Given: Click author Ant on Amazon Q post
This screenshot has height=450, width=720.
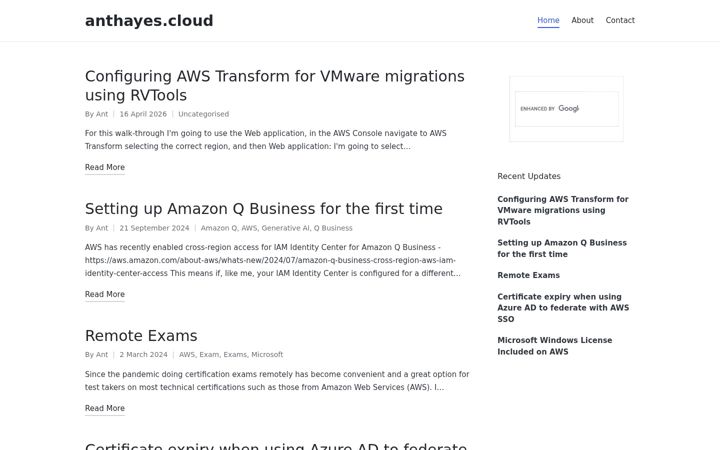Looking at the screenshot, I should tap(102, 228).
